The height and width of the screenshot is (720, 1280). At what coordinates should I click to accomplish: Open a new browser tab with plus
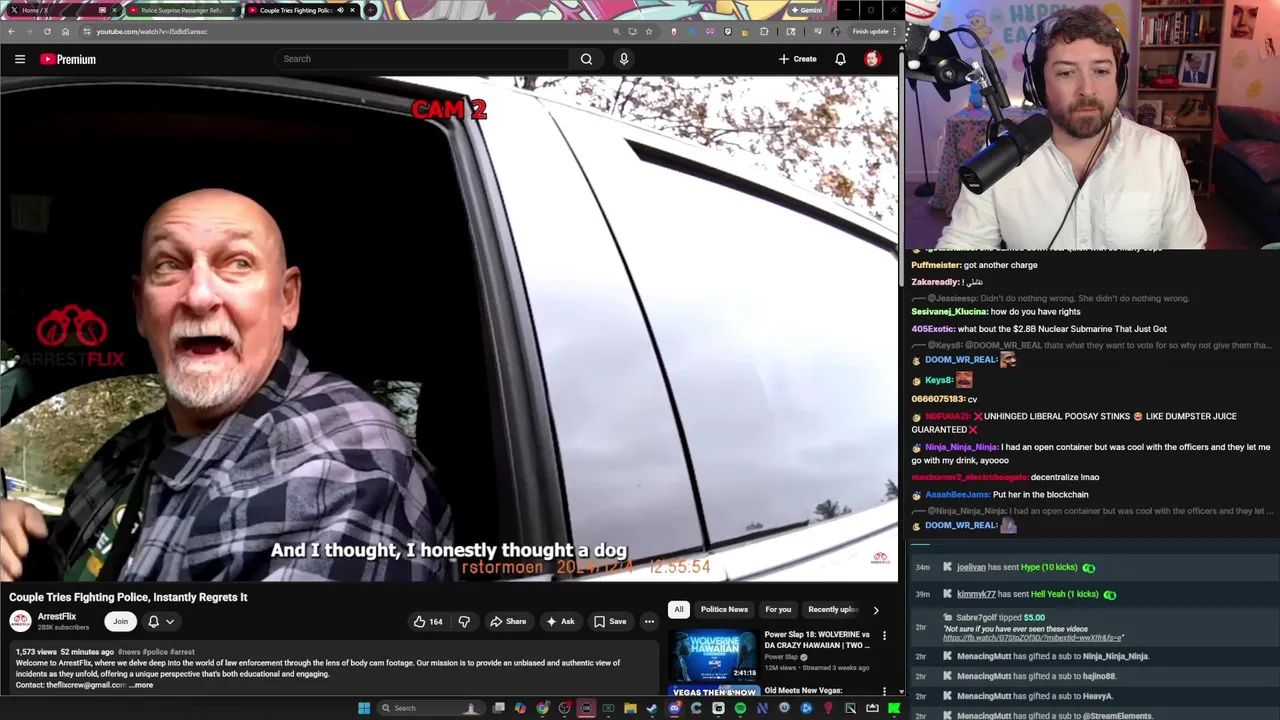(x=370, y=10)
